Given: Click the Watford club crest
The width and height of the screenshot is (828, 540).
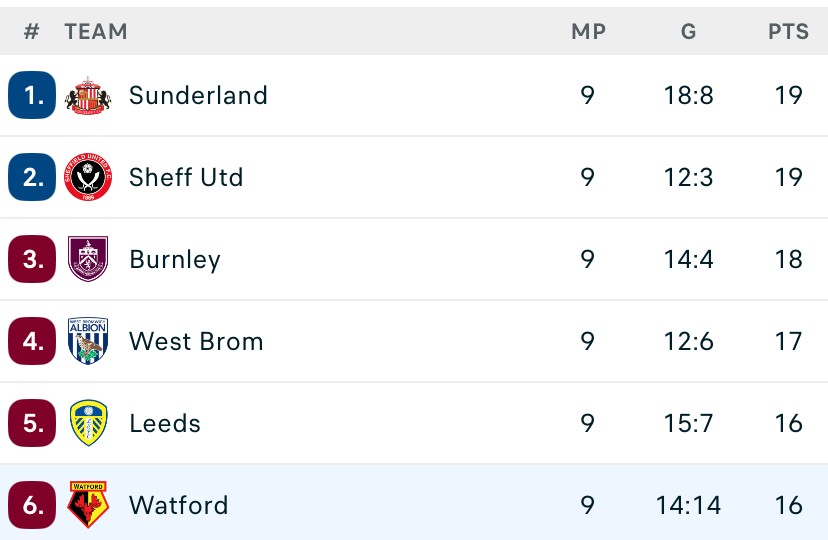Looking at the screenshot, I should (88, 505).
